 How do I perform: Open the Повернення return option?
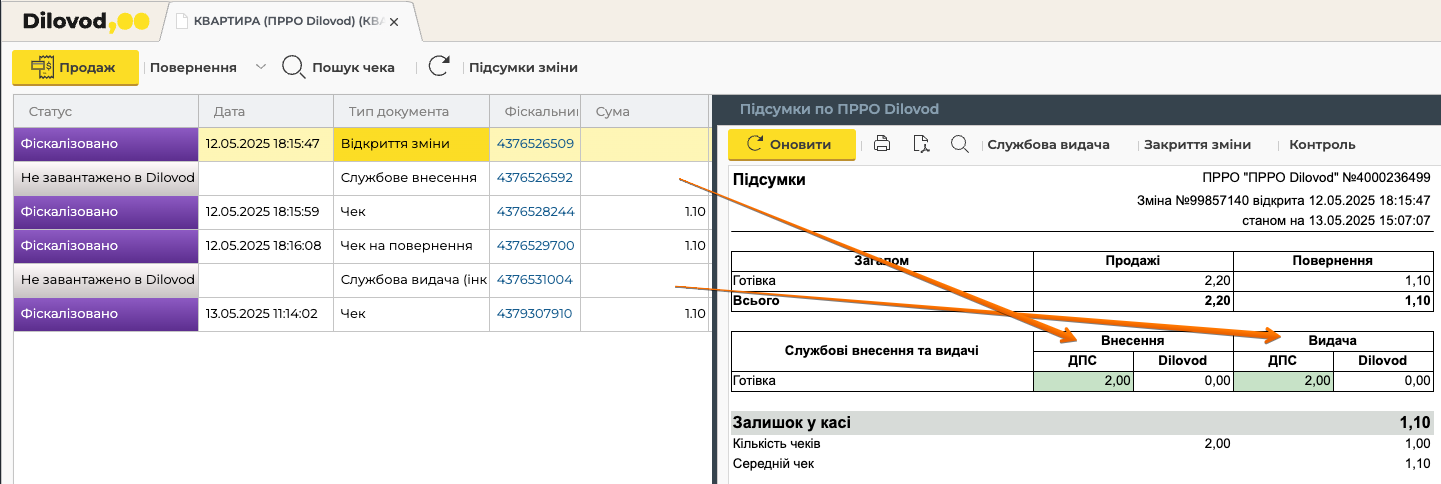click(193, 68)
